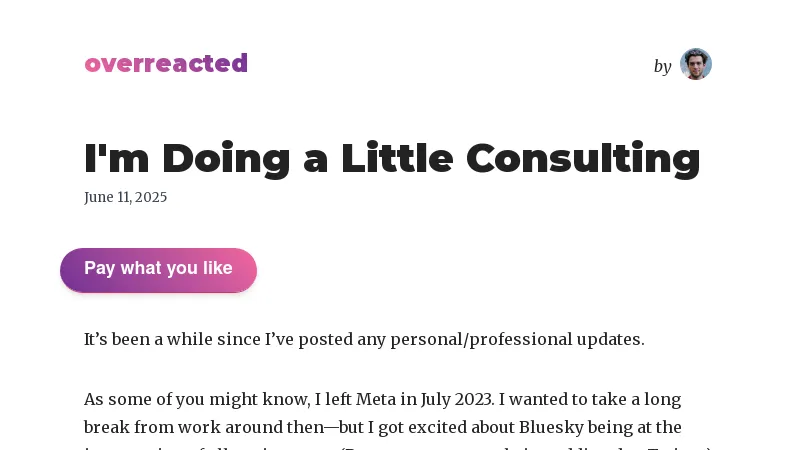Click the pink 'over' part of logo
800x450 pixels.
pos(113,64)
